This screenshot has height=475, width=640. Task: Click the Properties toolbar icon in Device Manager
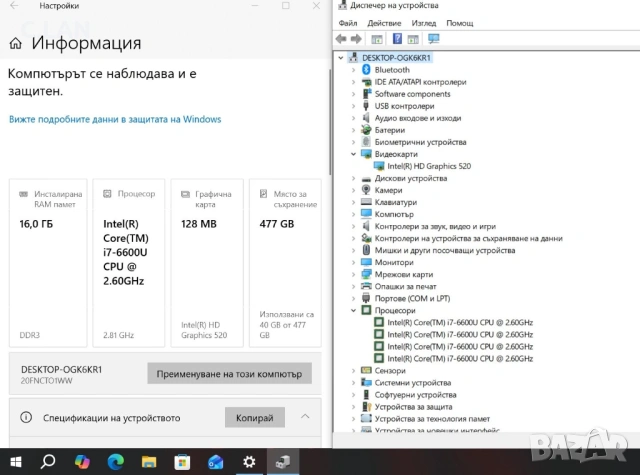tap(376, 39)
